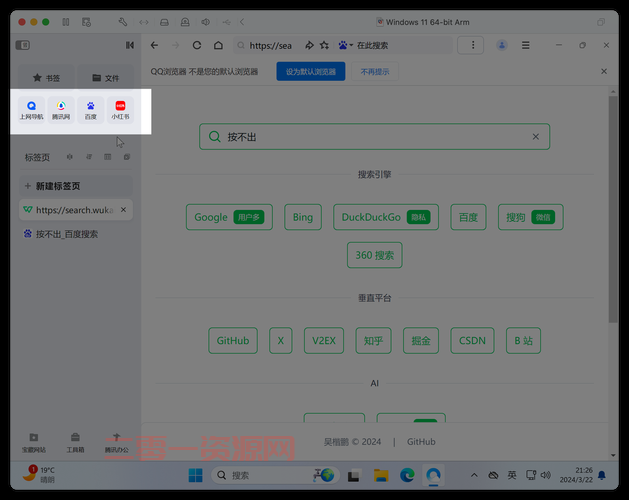The width and height of the screenshot is (629, 500).
Task: Select the 书签 bookmarks tab
Action: tap(46, 78)
